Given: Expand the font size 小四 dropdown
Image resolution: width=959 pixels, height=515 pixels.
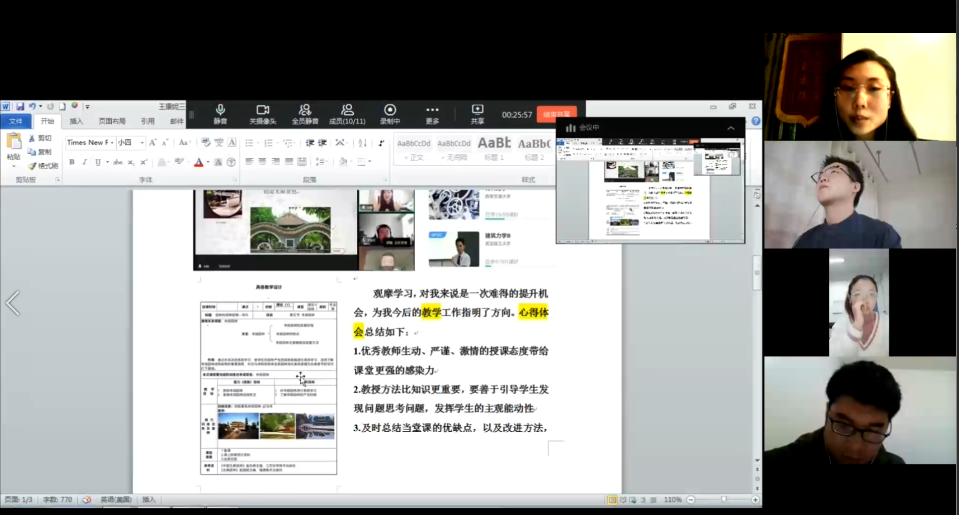Looking at the screenshot, I should 141,143.
